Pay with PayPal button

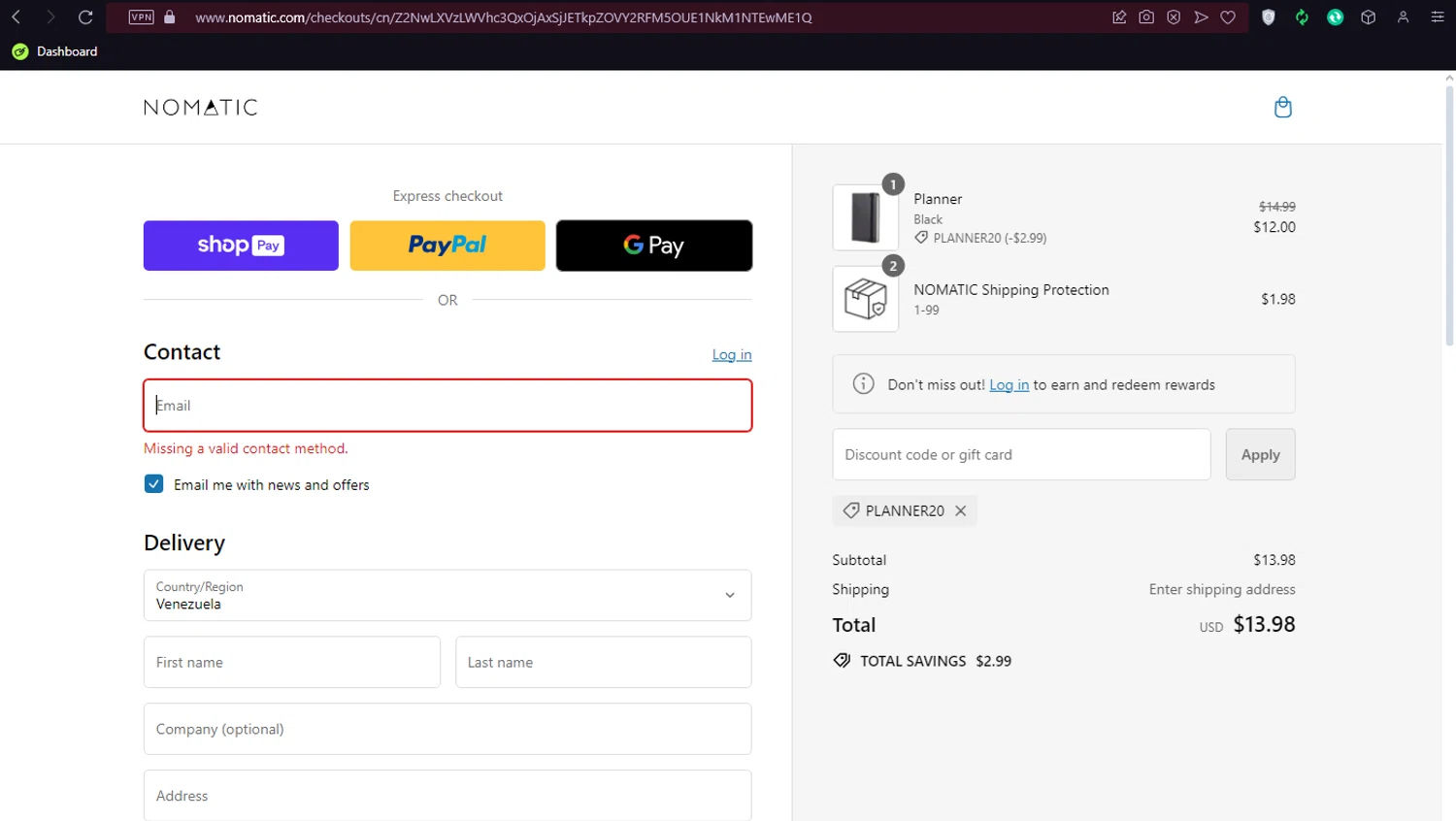click(447, 246)
